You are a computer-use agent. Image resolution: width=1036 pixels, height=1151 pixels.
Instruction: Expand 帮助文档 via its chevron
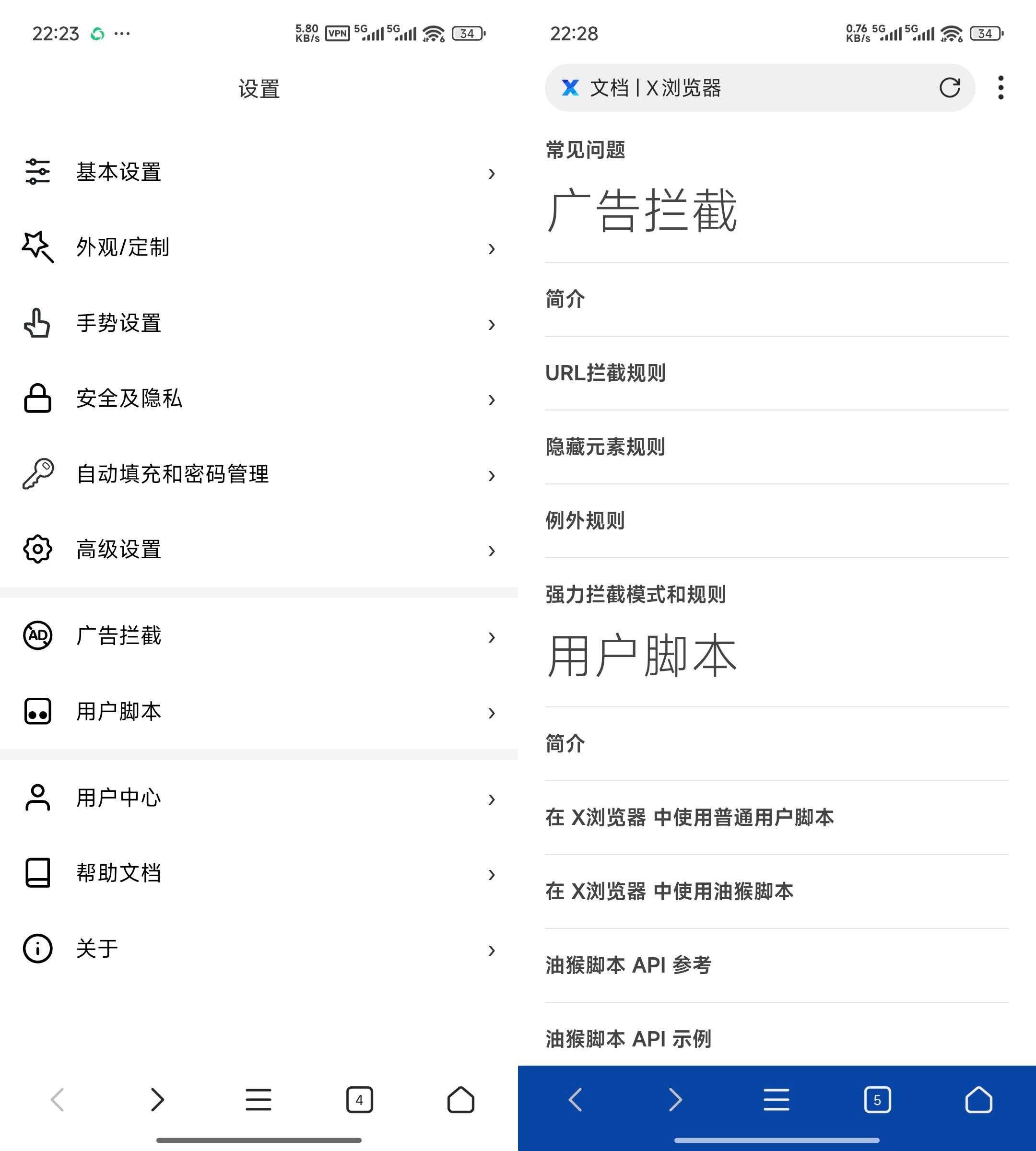[492, 874]
